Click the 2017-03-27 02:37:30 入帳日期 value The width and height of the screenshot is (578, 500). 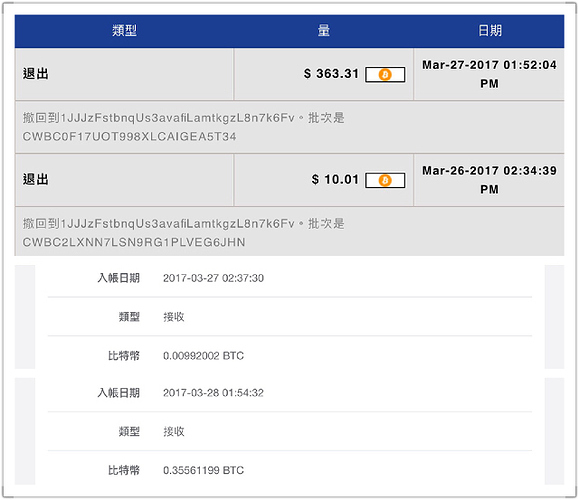click(213, 278)
